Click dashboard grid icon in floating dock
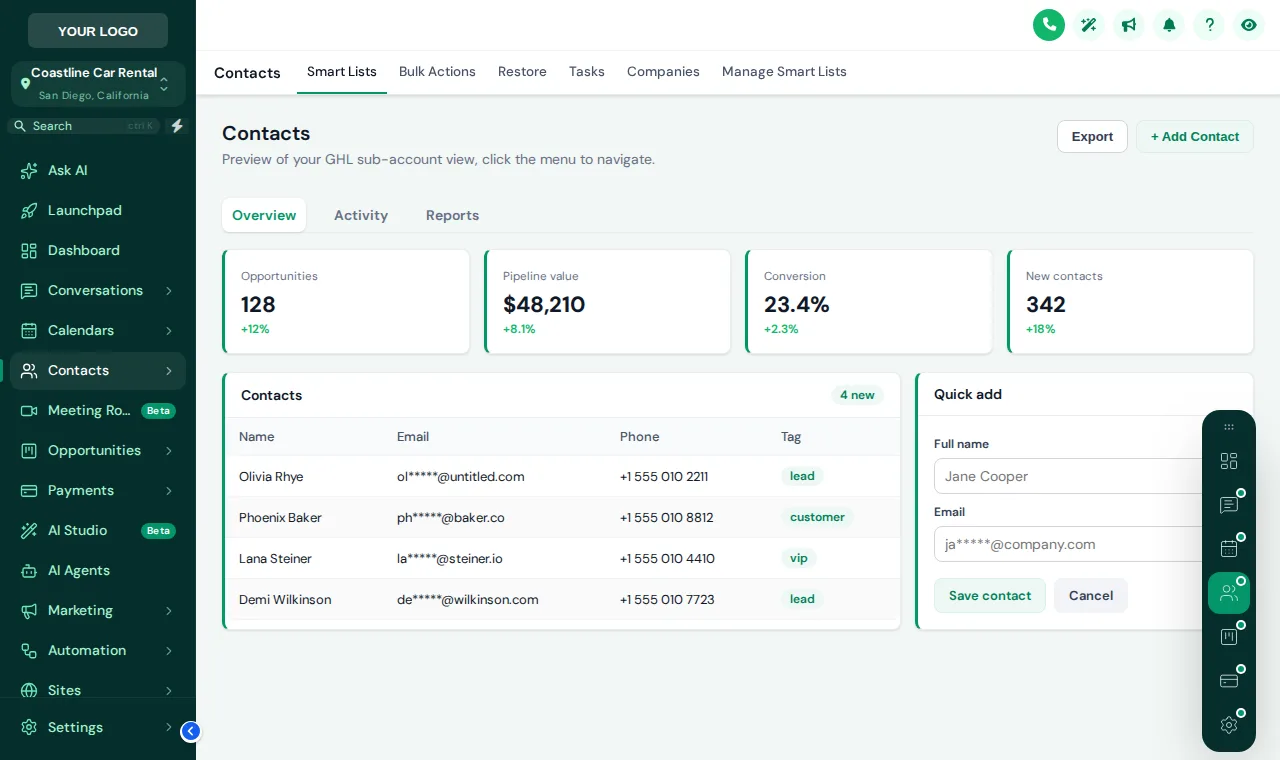This screenshot has height=760, width=1280. tap(1229, 461)
